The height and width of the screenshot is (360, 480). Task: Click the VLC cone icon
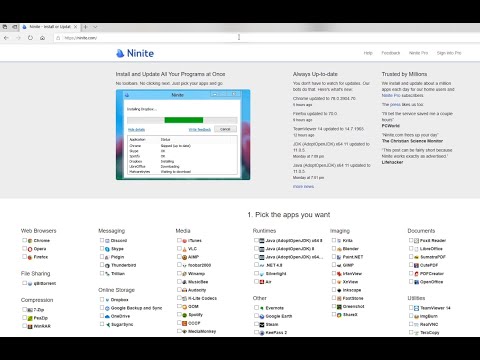(x=184, y=249)
